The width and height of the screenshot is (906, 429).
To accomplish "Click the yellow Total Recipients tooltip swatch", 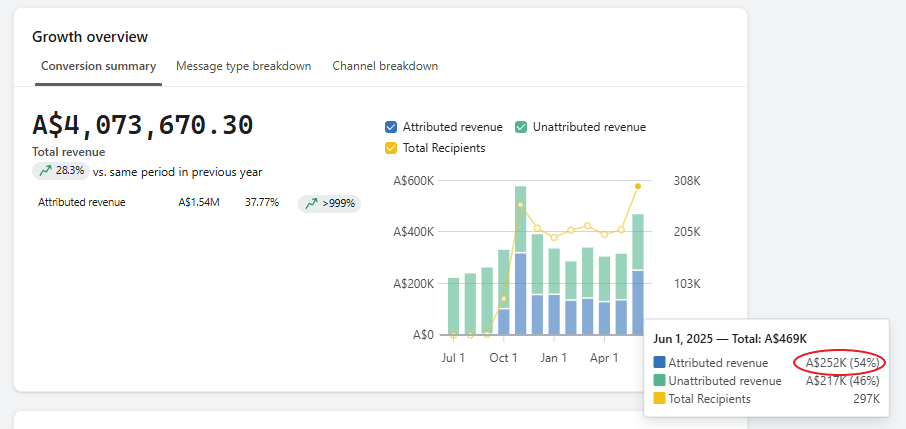I will tap(659, 398).
